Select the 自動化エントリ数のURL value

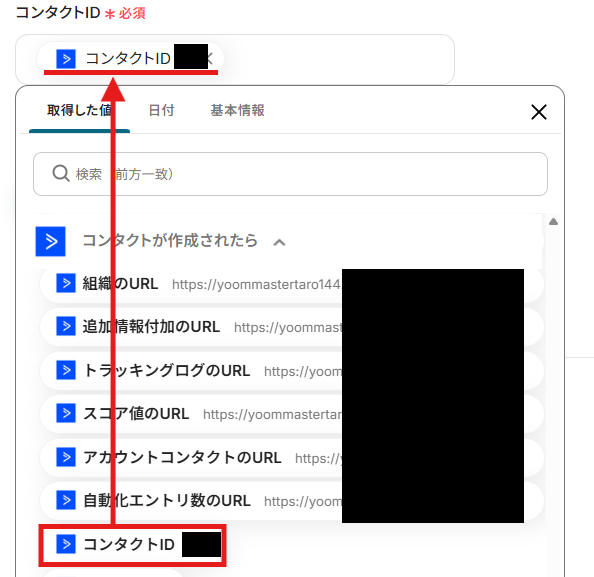coord(292,501)
